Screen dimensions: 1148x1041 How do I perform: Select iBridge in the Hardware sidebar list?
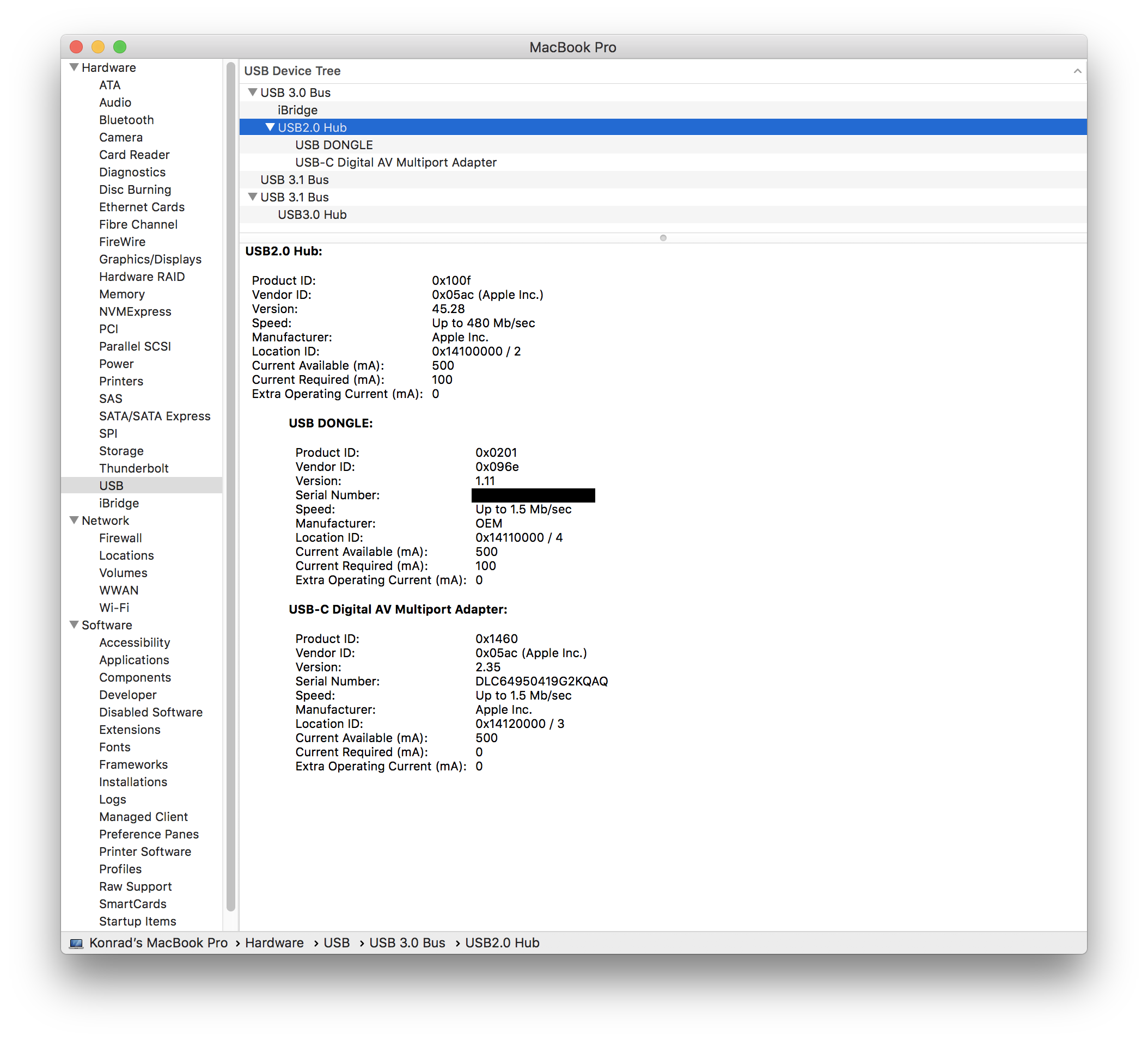point(119,503)
